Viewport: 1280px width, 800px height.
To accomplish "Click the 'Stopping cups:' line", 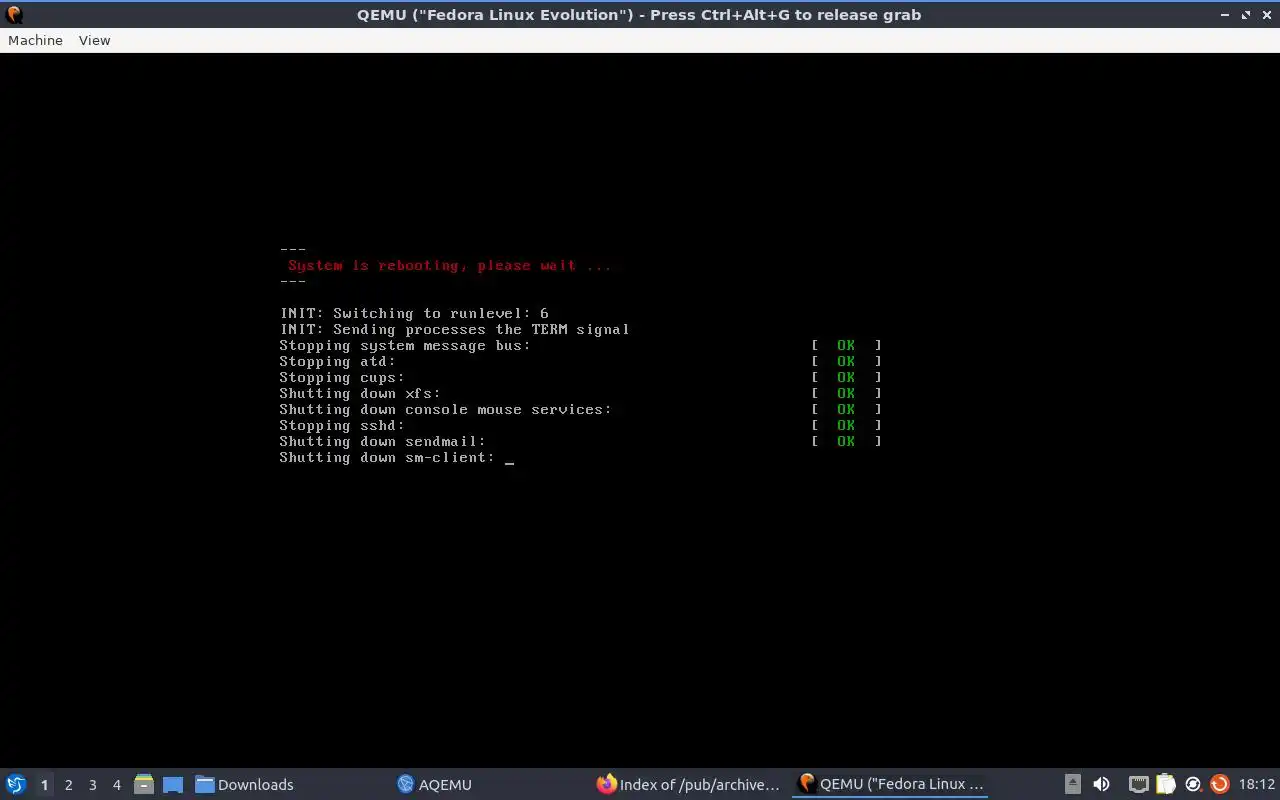I will (342, 377).
